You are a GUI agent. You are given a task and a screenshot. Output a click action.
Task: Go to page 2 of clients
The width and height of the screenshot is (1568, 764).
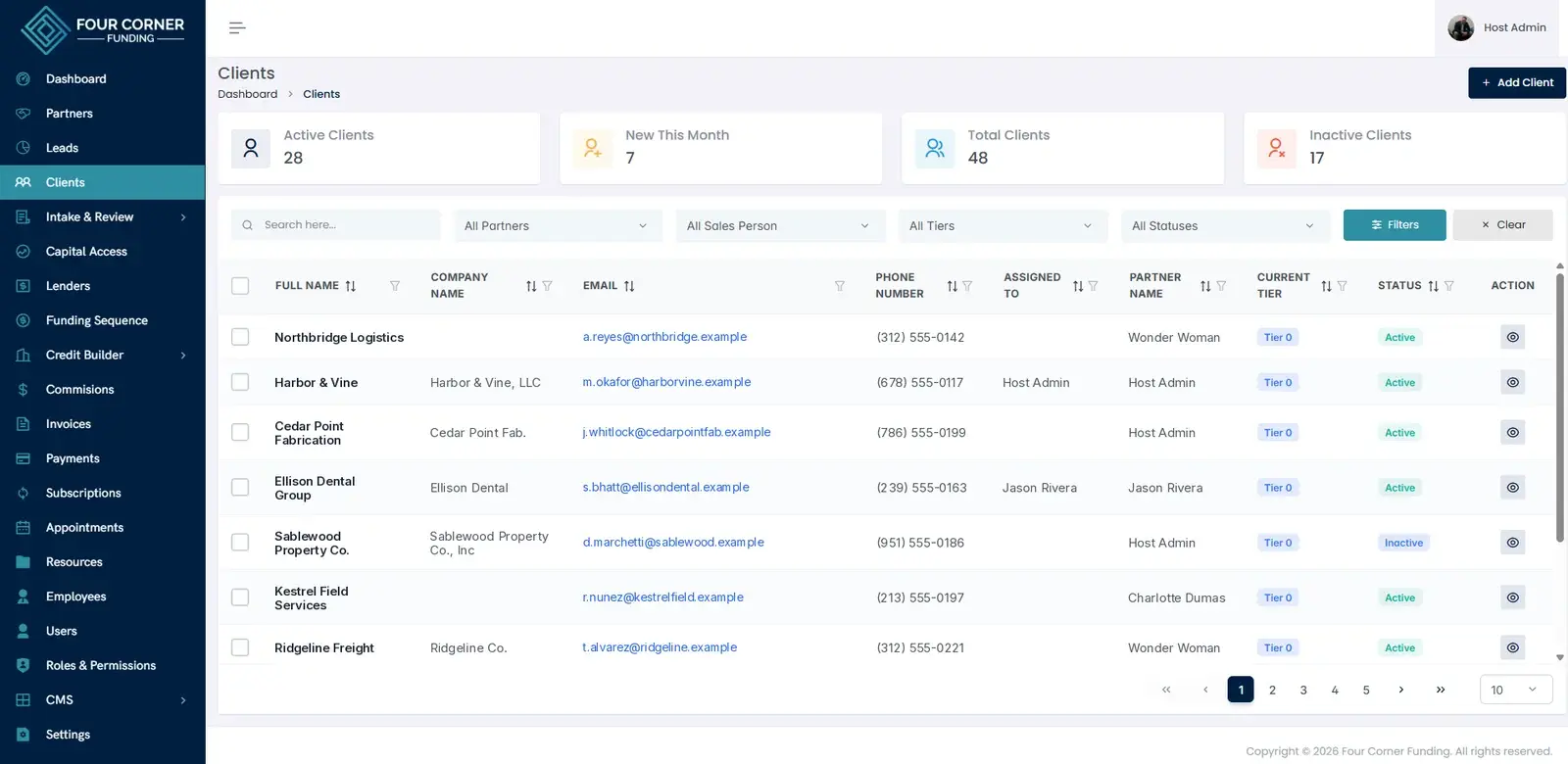click(x=1272, y=690)
